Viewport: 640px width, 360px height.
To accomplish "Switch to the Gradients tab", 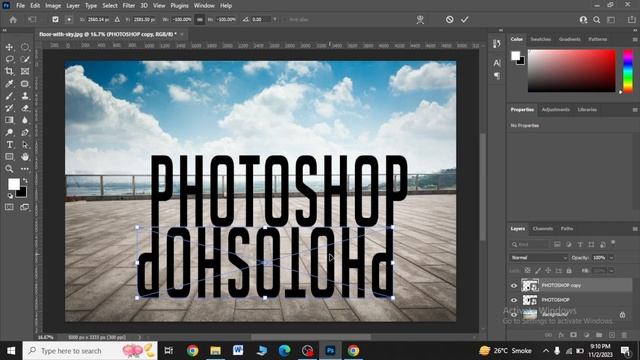I will 570,39.
